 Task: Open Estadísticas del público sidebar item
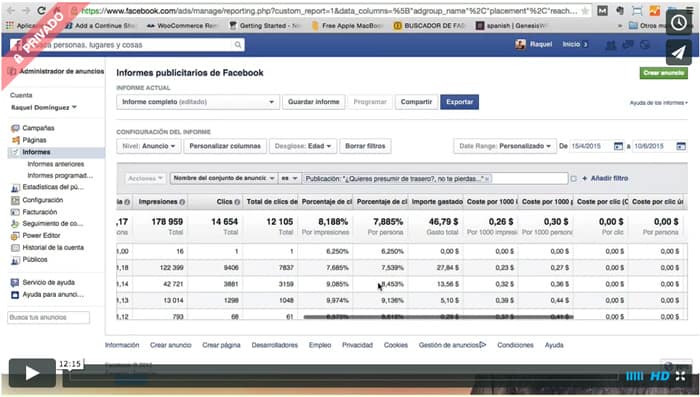coord(53,187)
